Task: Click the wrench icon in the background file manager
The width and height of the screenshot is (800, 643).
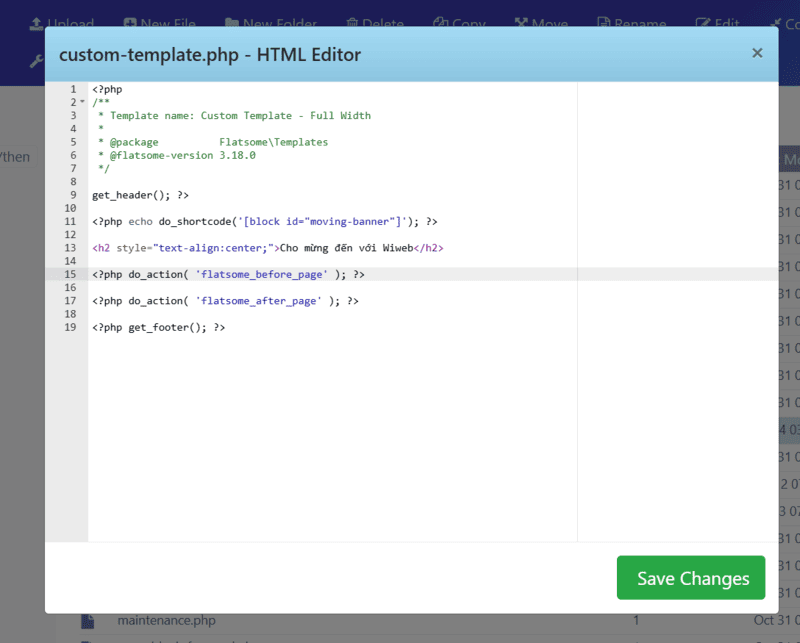Action: coord(36,62)
